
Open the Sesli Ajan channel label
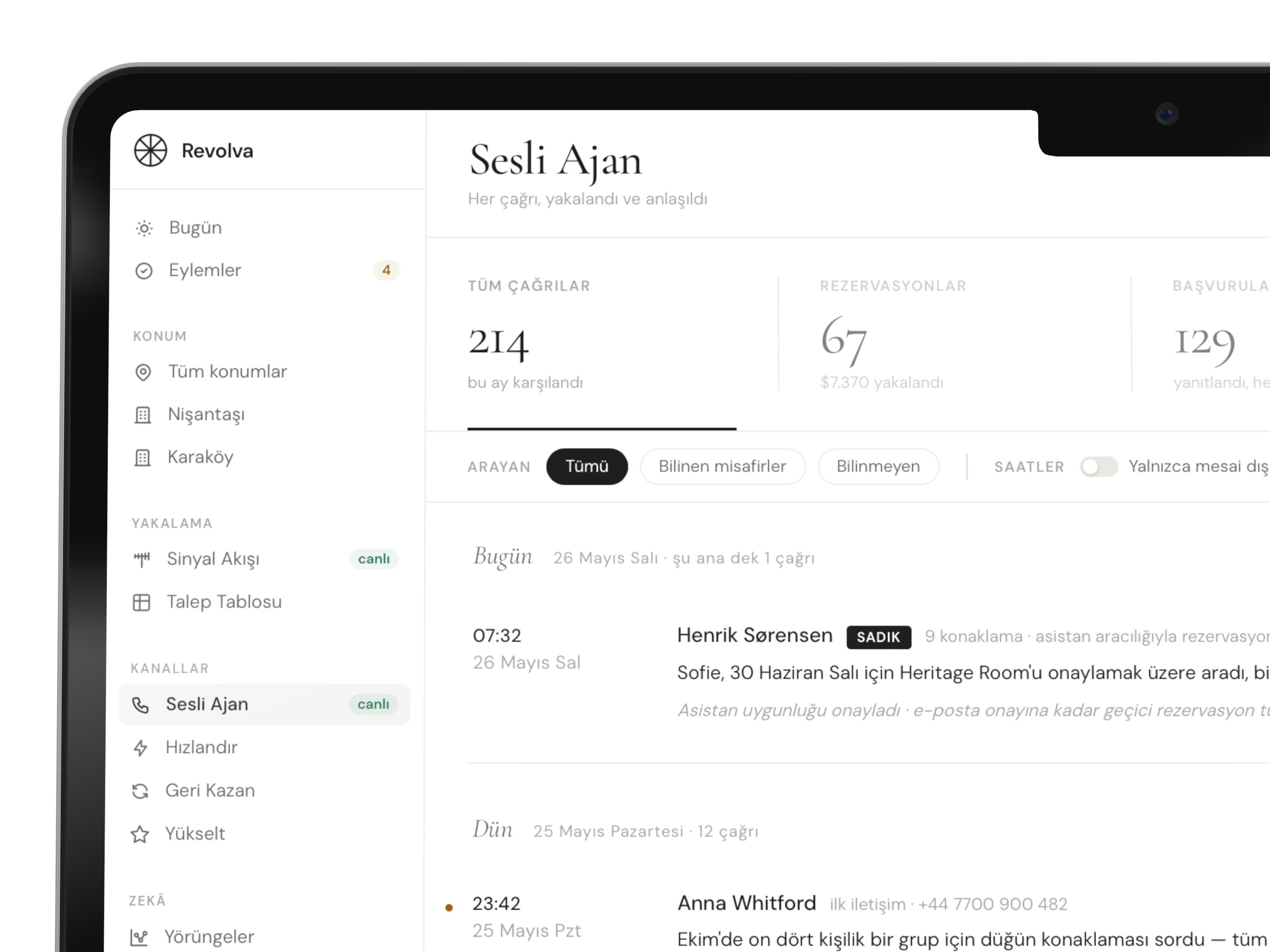(207, 704)
